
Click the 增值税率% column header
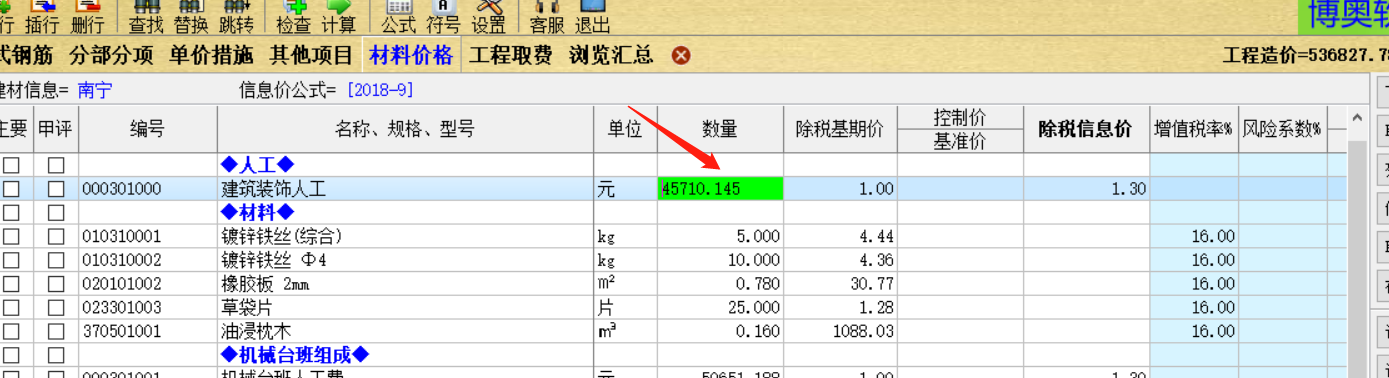(1194, 129)
